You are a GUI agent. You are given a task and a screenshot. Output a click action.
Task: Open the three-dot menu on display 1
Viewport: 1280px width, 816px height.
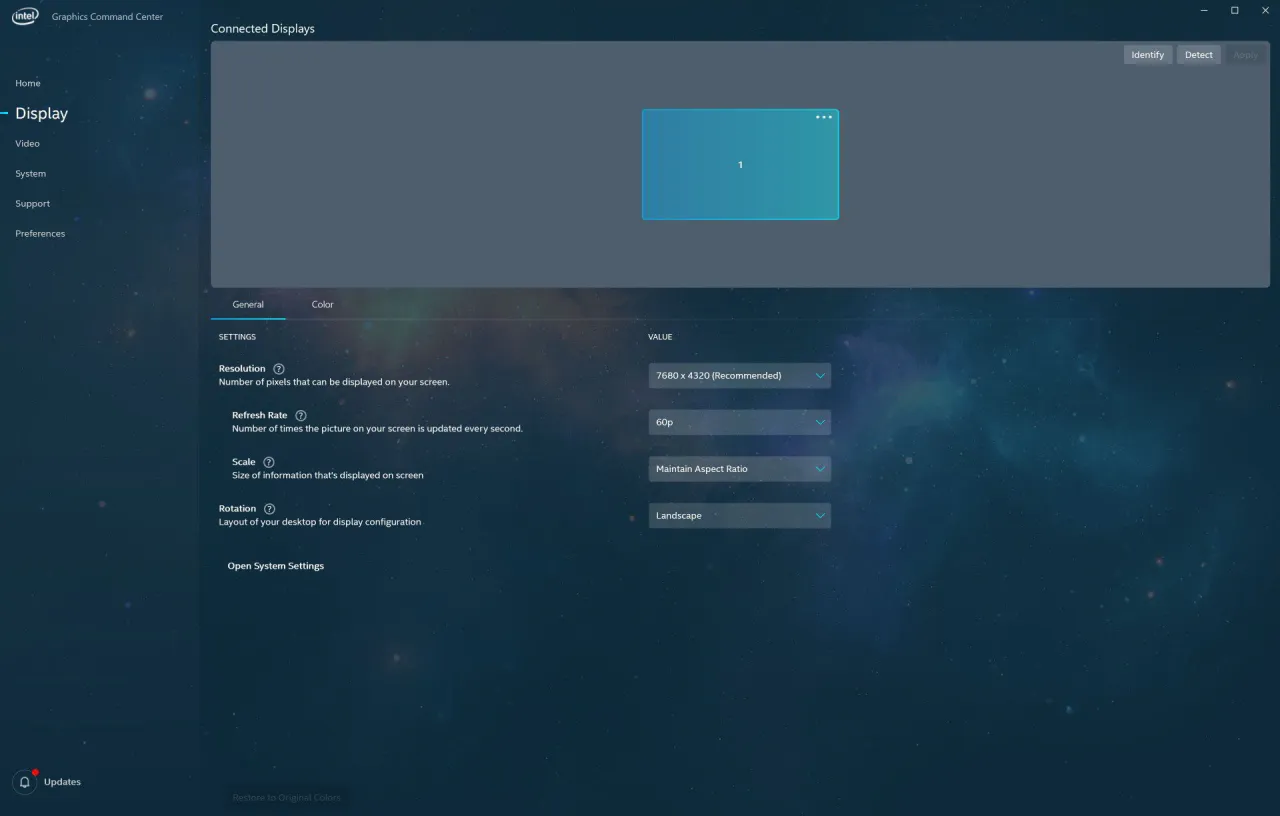[x=823, y=118]
